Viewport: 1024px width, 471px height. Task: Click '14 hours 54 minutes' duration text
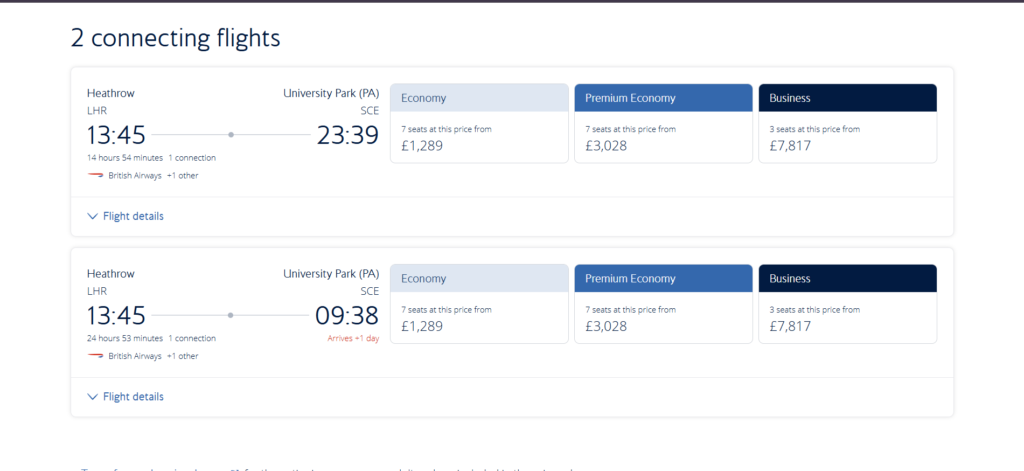click(x=125, y=157)
